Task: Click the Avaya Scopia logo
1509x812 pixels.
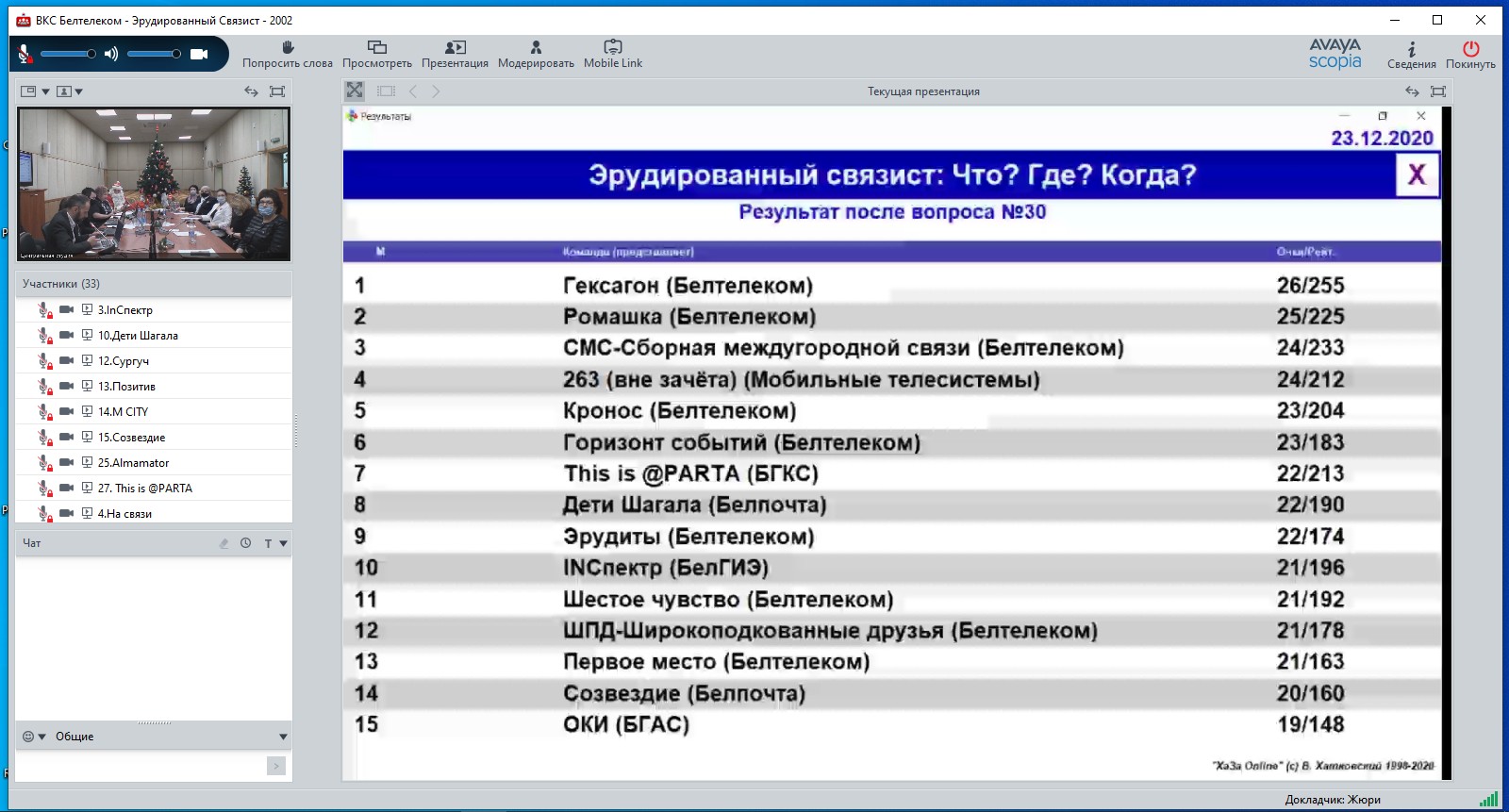Action: pyautogui.click(x=1335, y=54)
